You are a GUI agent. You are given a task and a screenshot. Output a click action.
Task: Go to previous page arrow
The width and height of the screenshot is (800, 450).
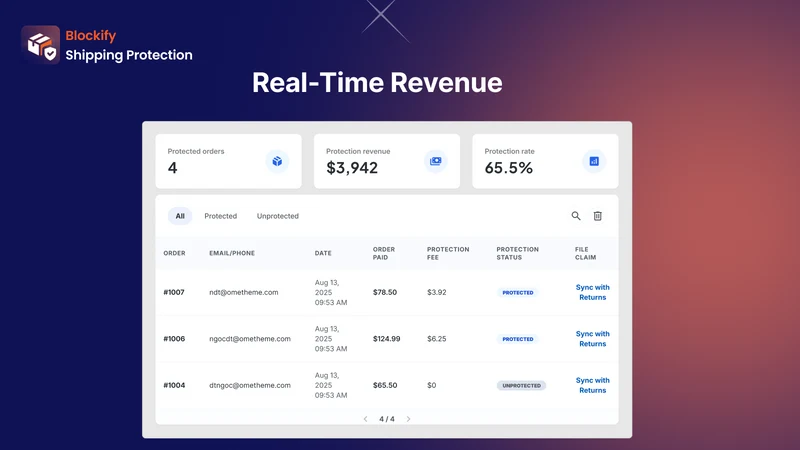365,419
